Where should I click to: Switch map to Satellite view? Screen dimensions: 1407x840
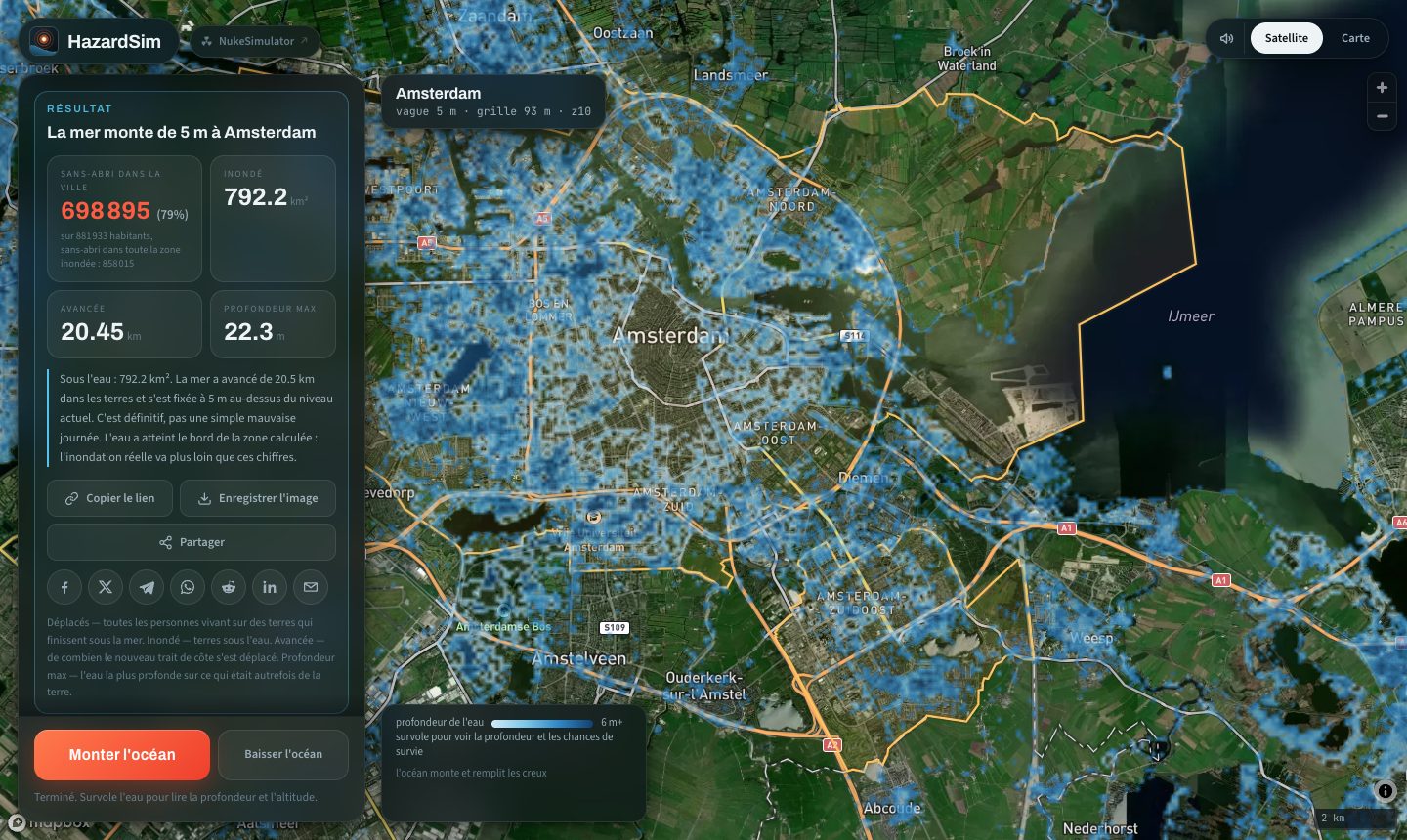(x=1286, y=38)
